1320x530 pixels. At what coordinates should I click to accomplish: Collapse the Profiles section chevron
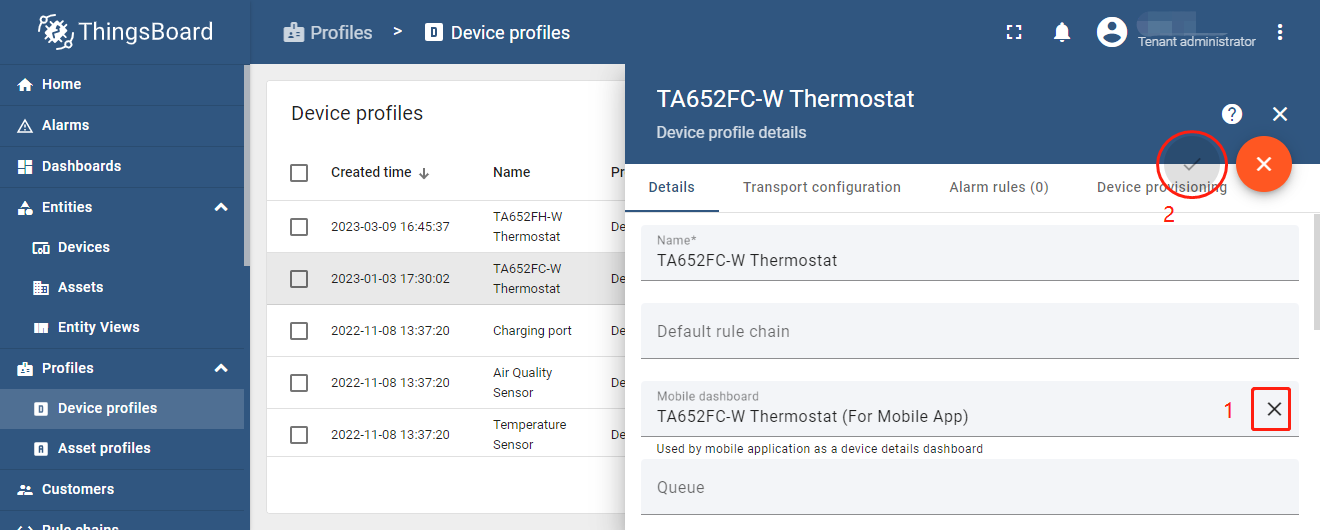221,368
